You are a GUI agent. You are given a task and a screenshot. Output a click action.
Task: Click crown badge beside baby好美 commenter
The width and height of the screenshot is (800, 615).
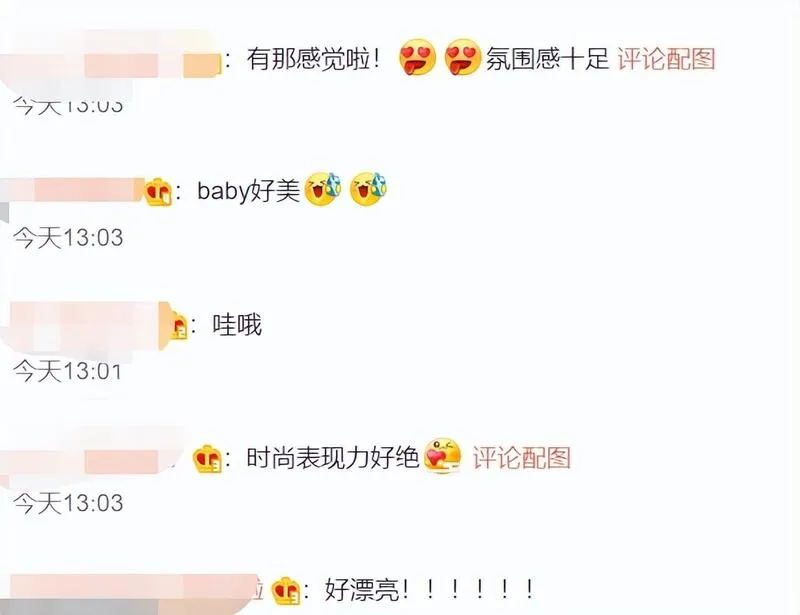tap(158, 192)
